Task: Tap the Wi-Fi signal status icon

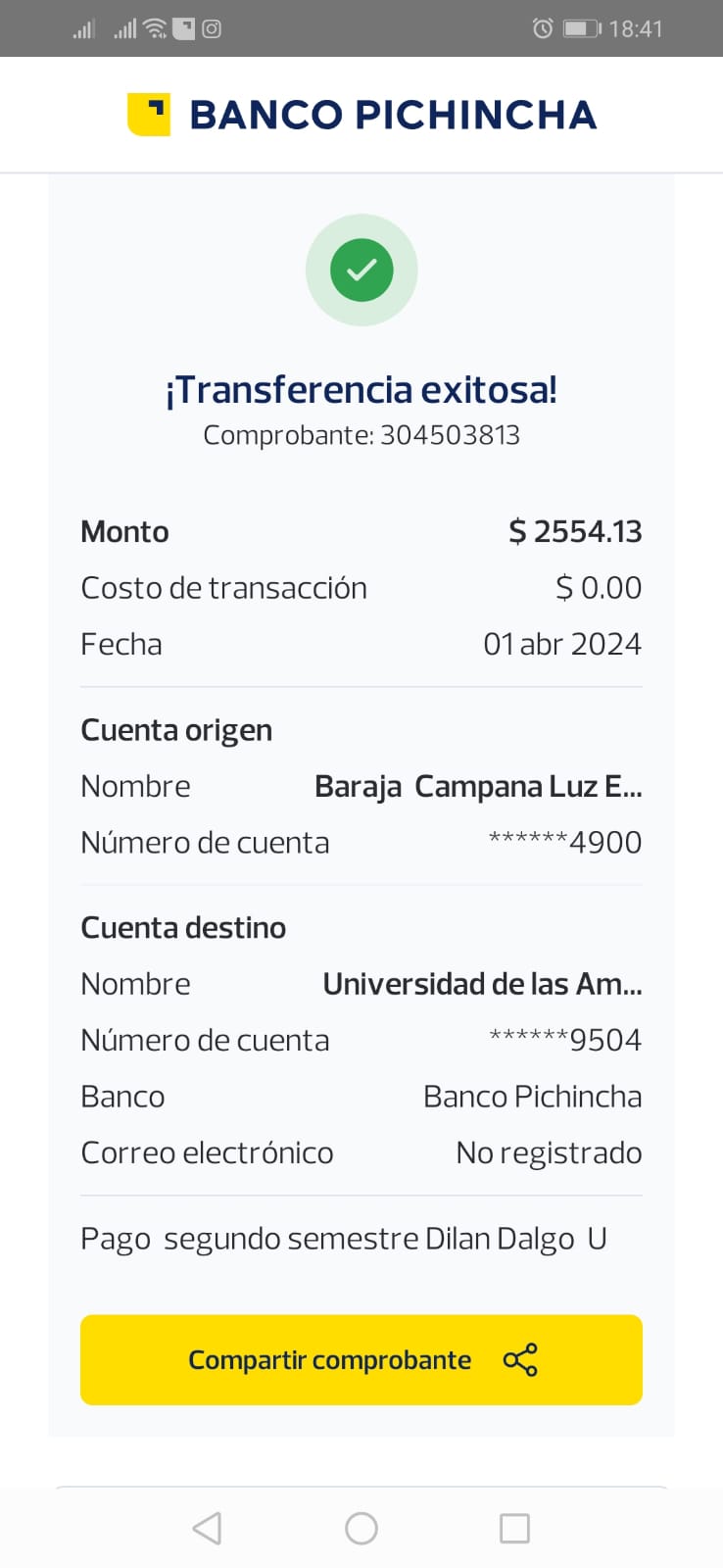Action: tap(155, 28)
